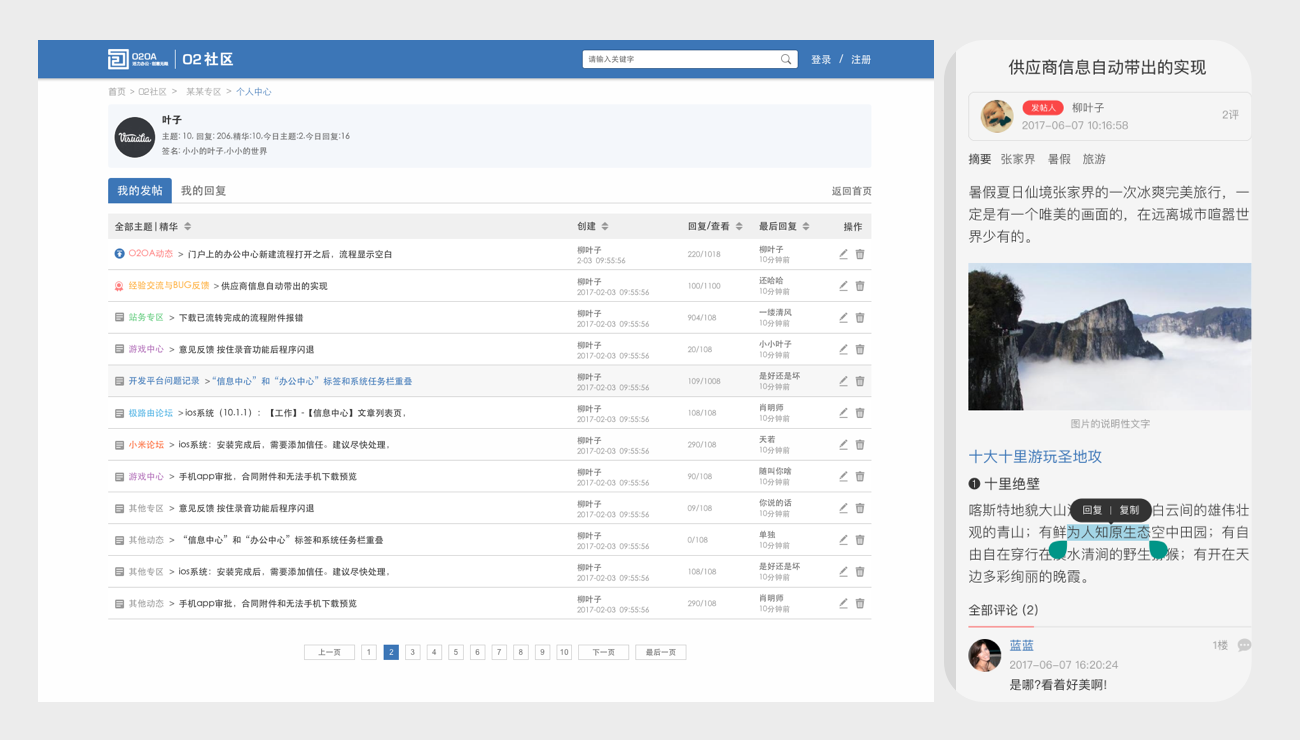
Task: Click 登录 link in header
Action: coord(821,60)
